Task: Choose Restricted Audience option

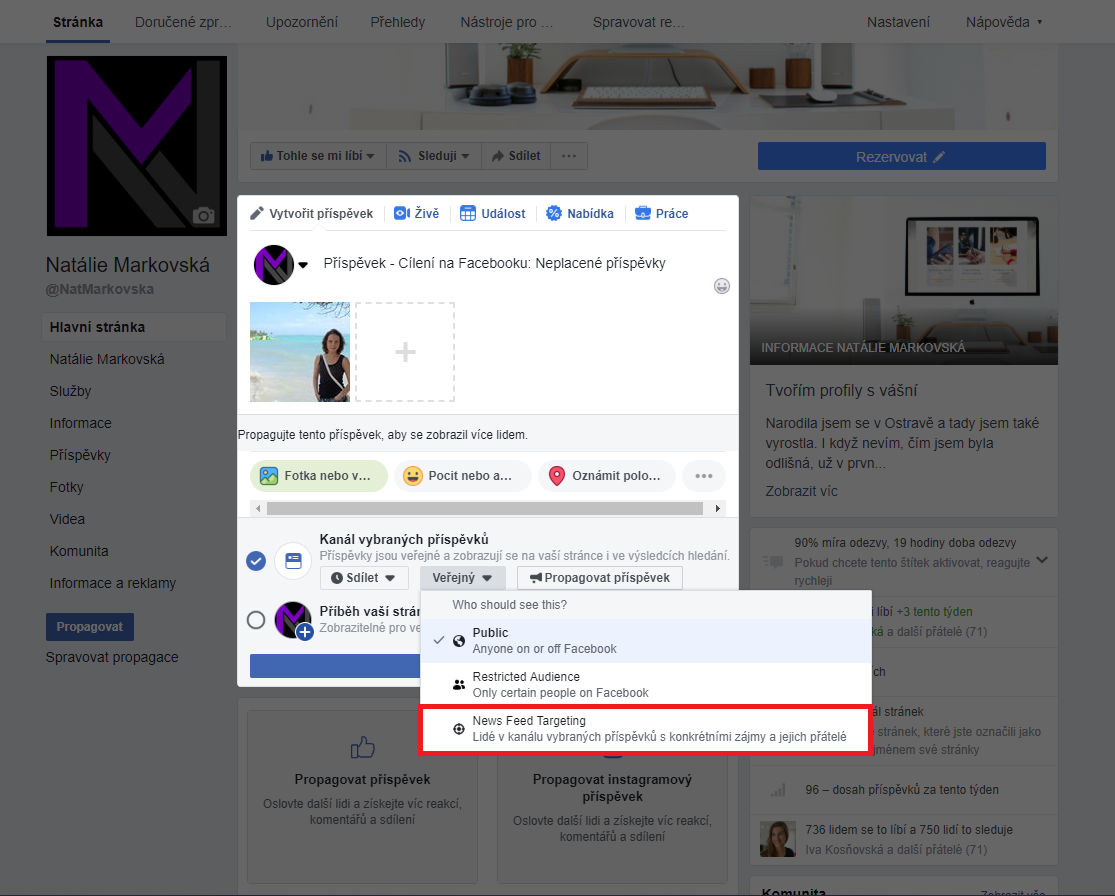Action: click(x=646, y=685)
